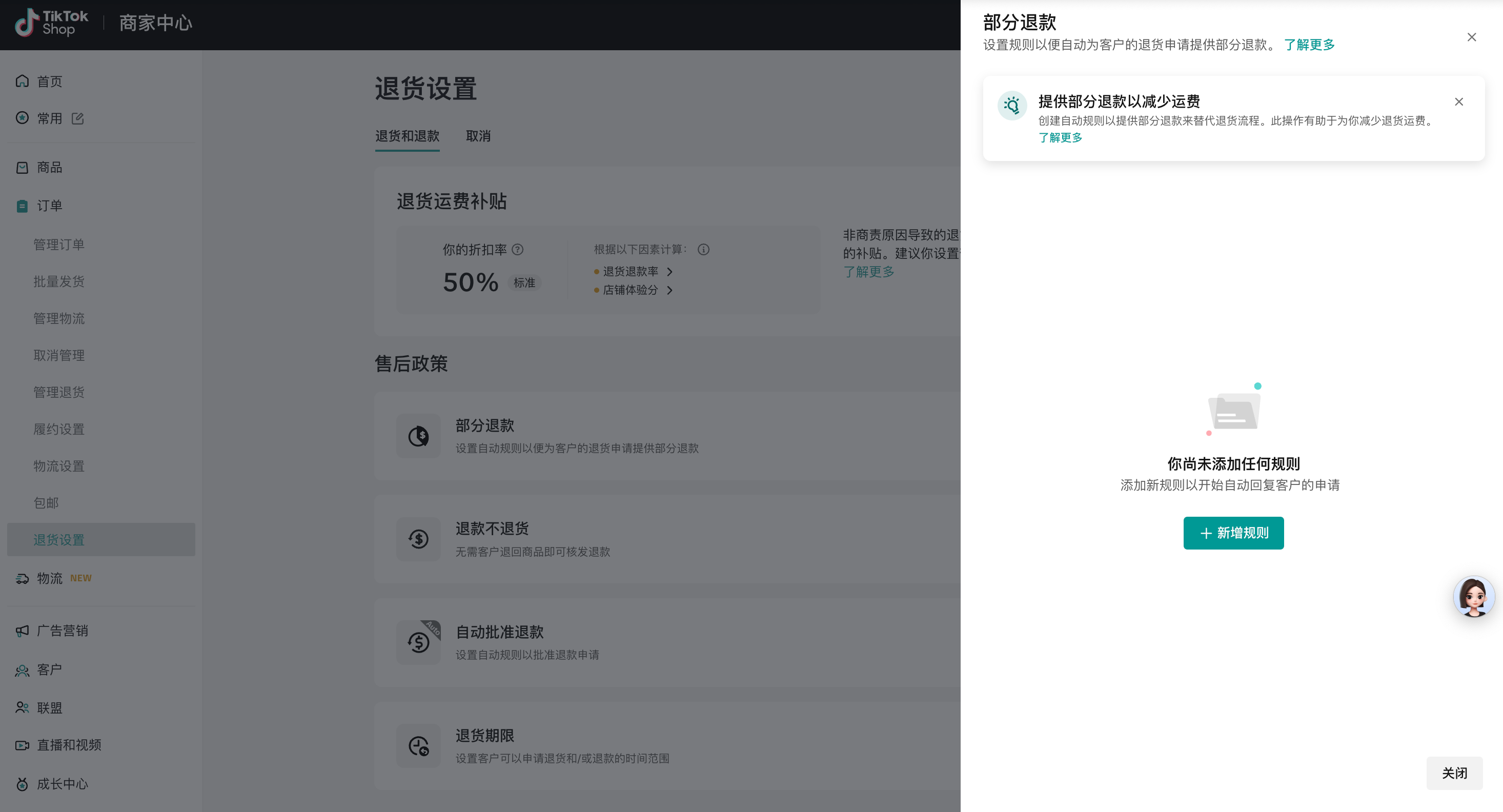Click the help icon next to 你的折扣率
1503x812 pixels.
point(518,250)
